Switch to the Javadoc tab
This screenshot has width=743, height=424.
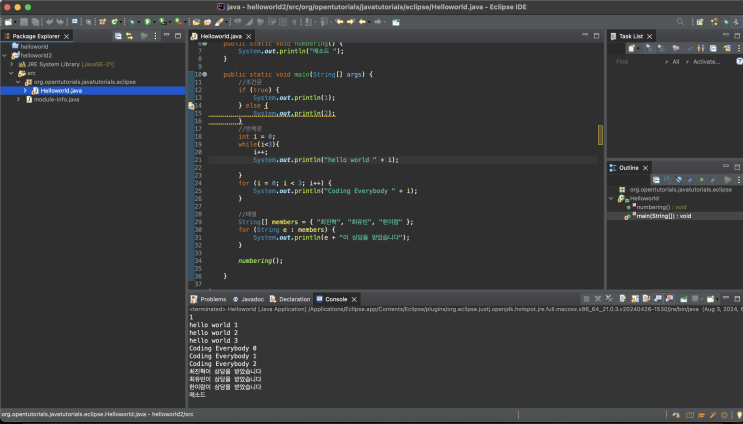tap(248, 299)
